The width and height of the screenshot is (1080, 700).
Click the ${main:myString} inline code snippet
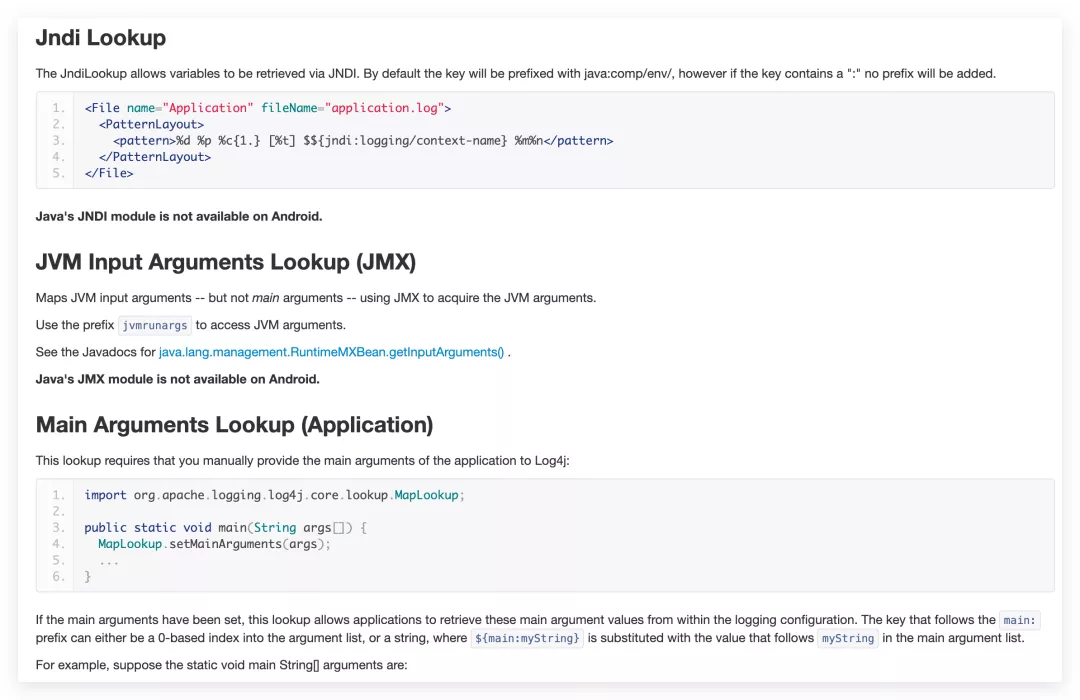[x=527, y=638]
